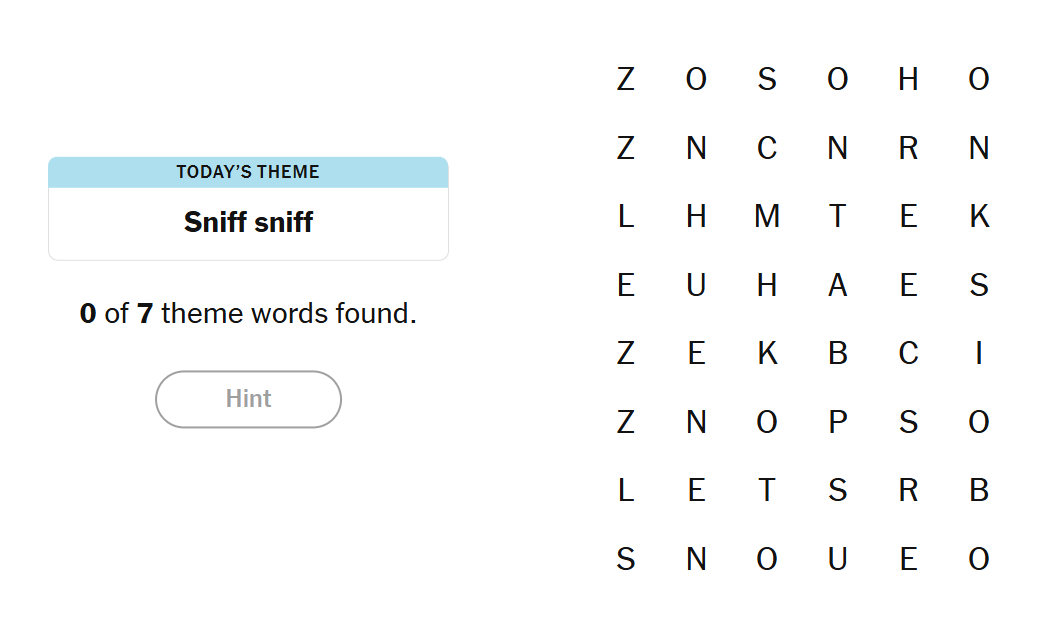
Task: Select the K between E and B
Action: (767, 353)
